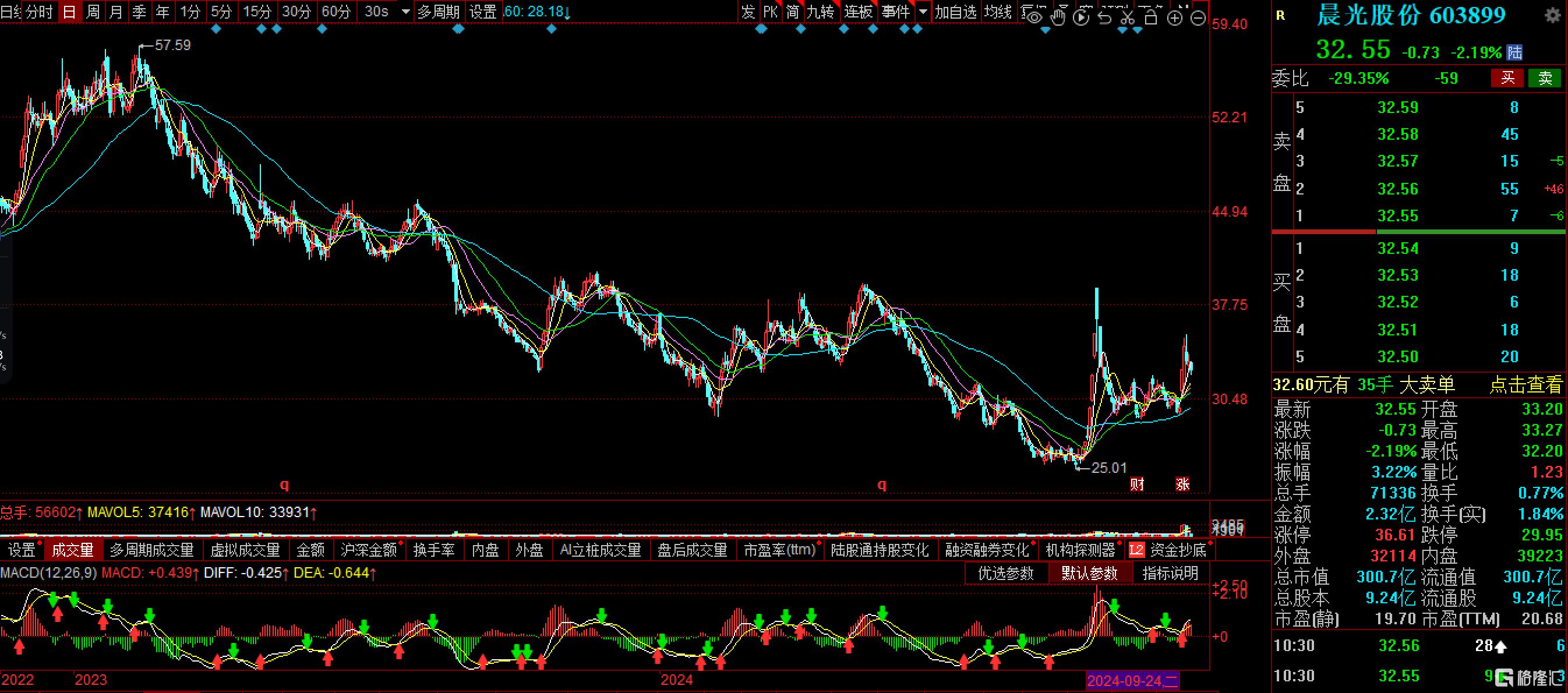
Task: Select the 季 quarterly period tab
Action: [139, 12]
